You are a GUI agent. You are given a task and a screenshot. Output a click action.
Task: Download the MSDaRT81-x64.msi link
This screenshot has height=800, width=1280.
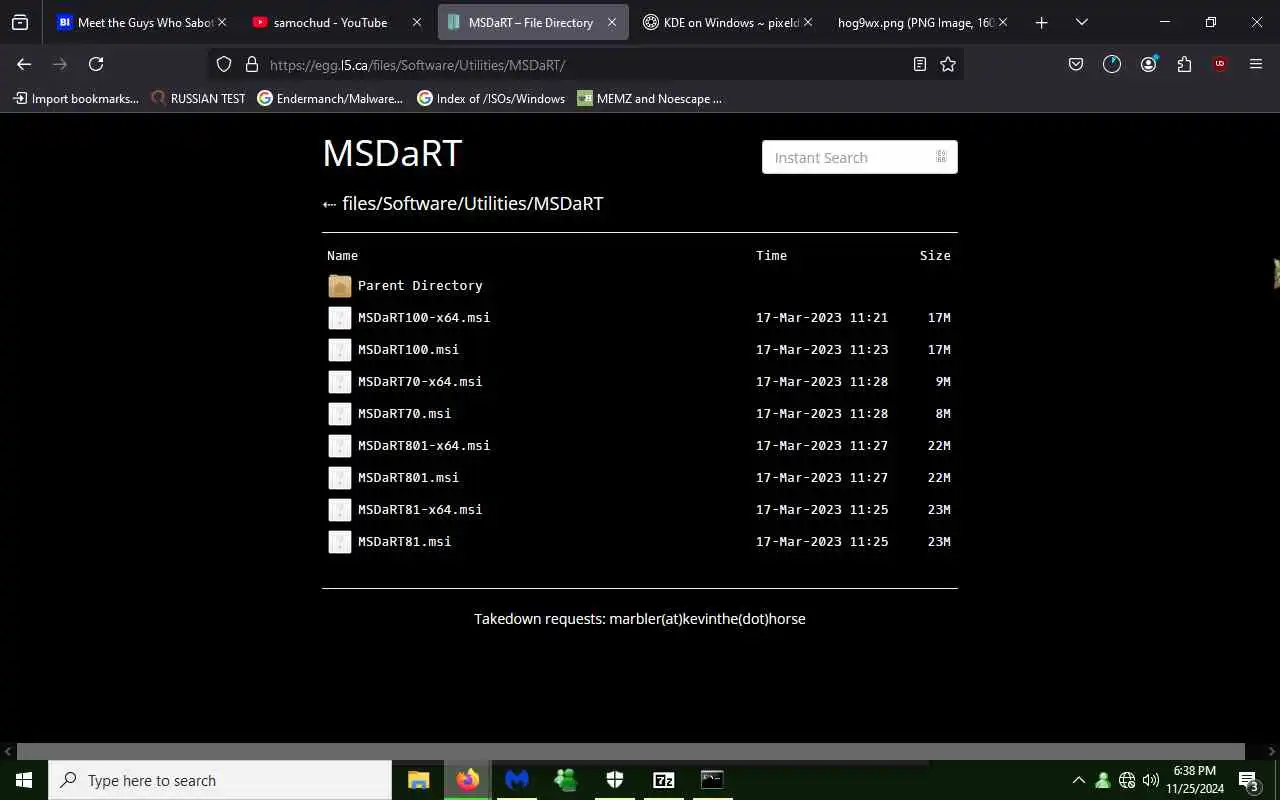(x=420, y=510)
